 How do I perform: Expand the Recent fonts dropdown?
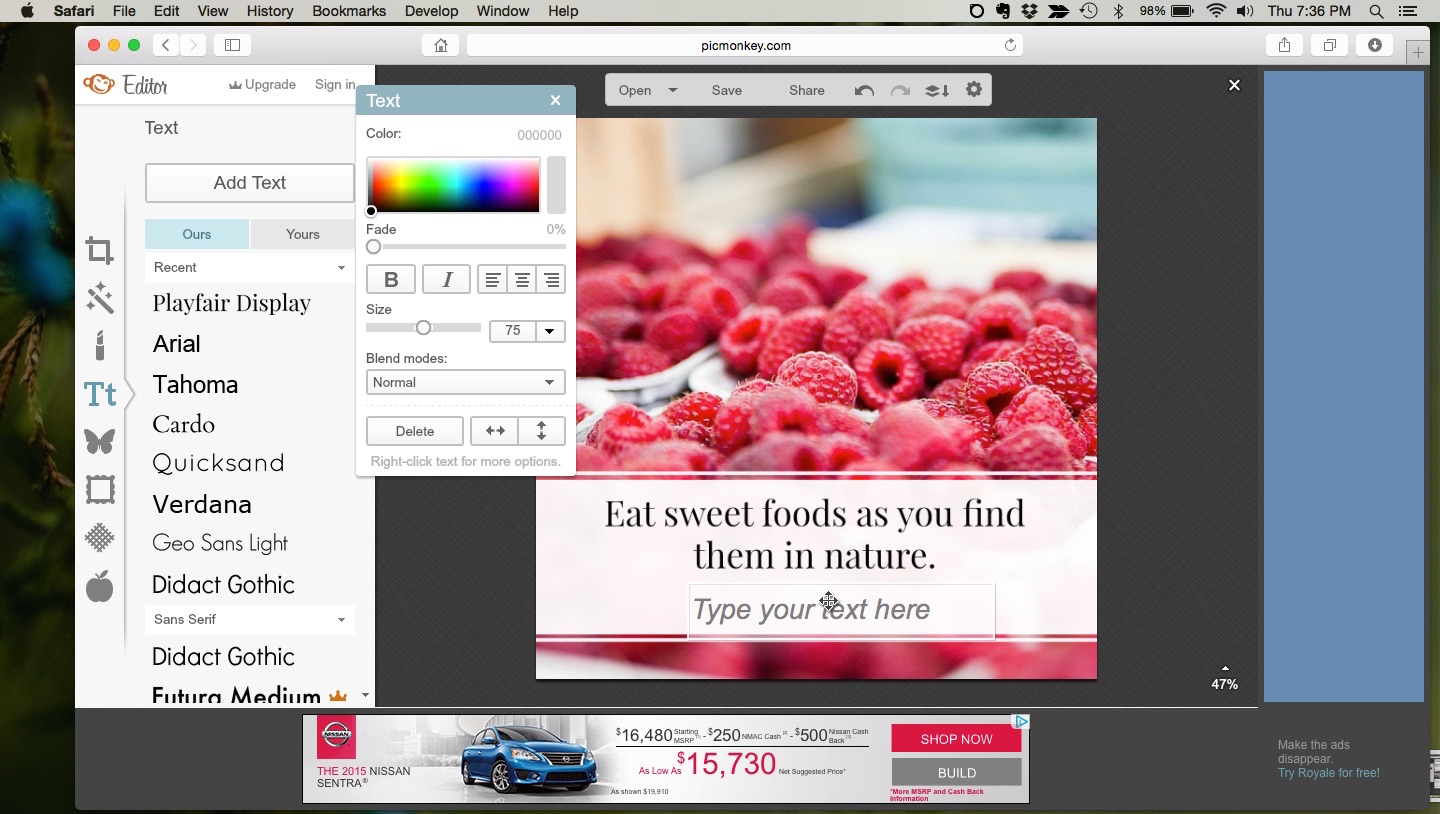[x=250, y=267]
